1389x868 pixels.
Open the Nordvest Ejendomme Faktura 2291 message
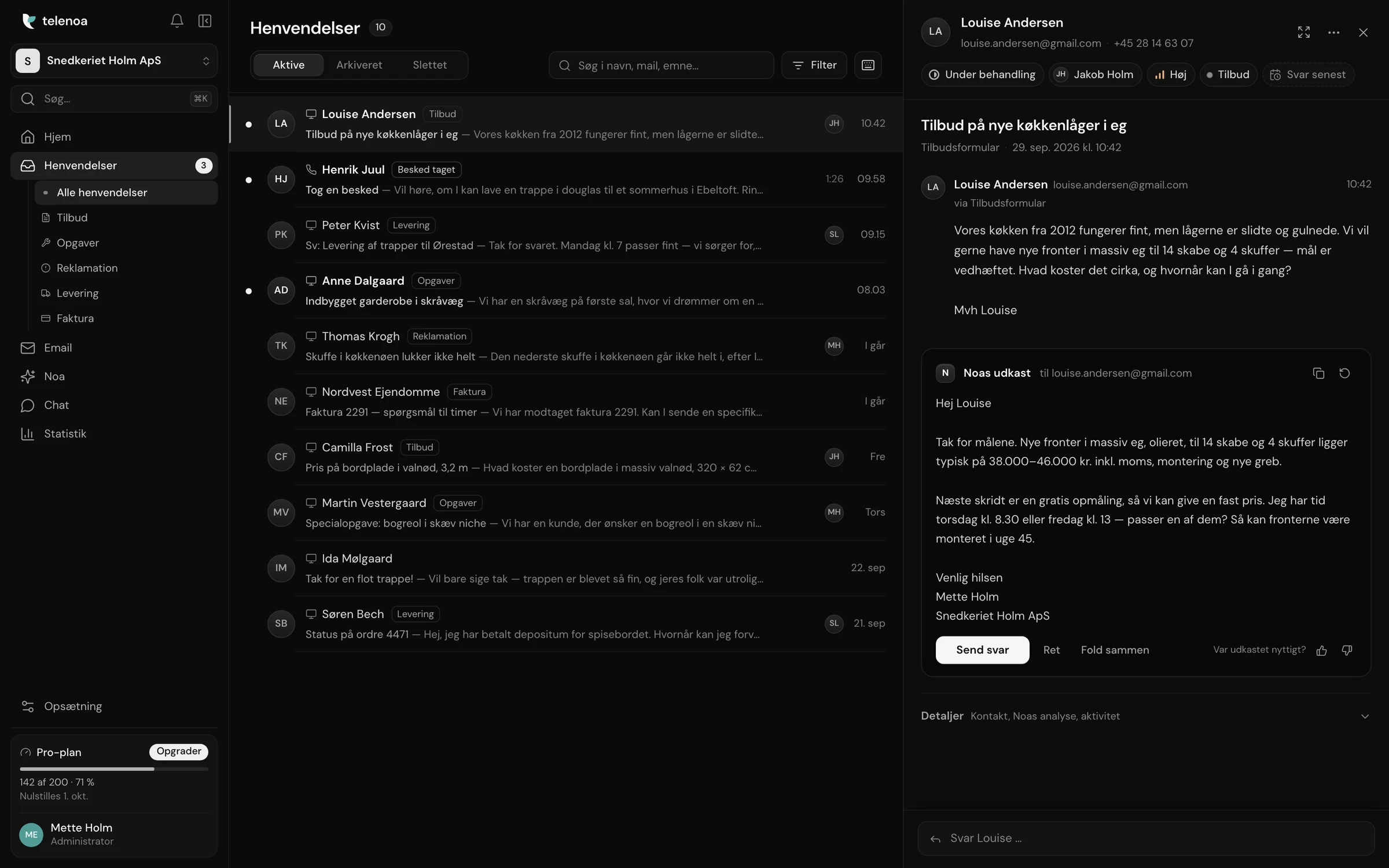coord(567,401)
